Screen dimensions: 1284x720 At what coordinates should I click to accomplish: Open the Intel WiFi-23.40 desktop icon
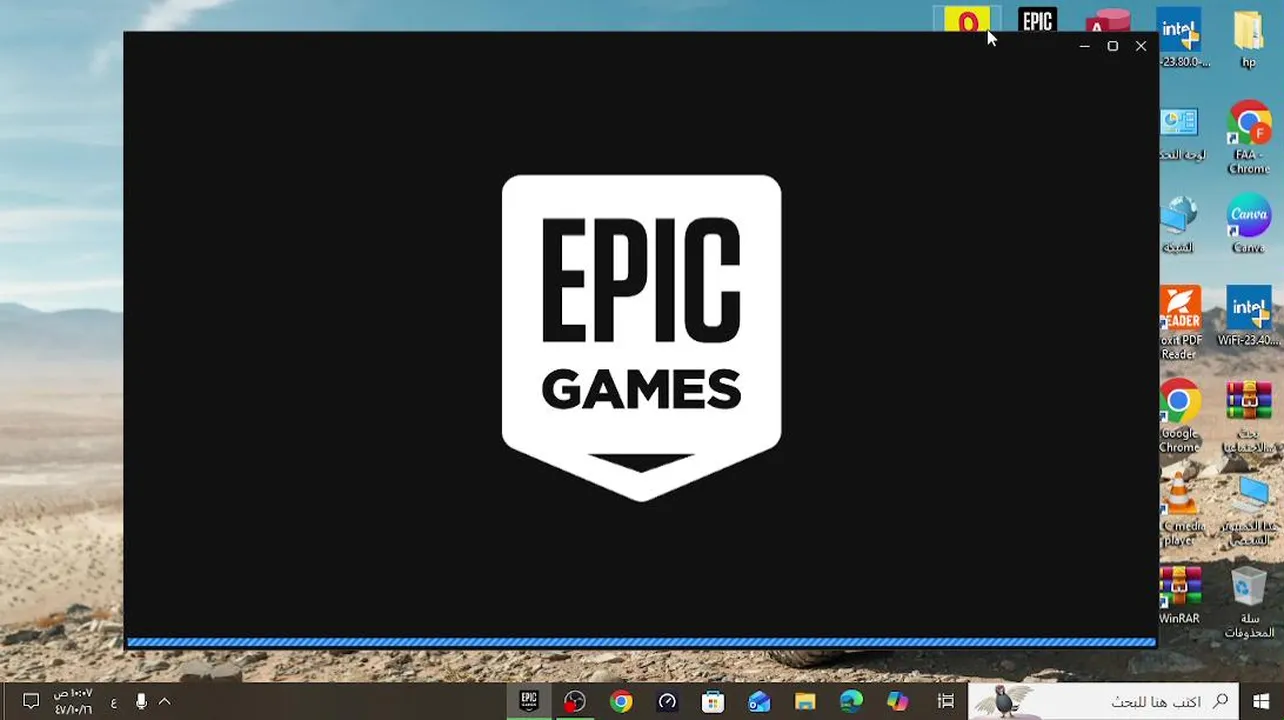pyautogui.click(x=1249, y=318)
